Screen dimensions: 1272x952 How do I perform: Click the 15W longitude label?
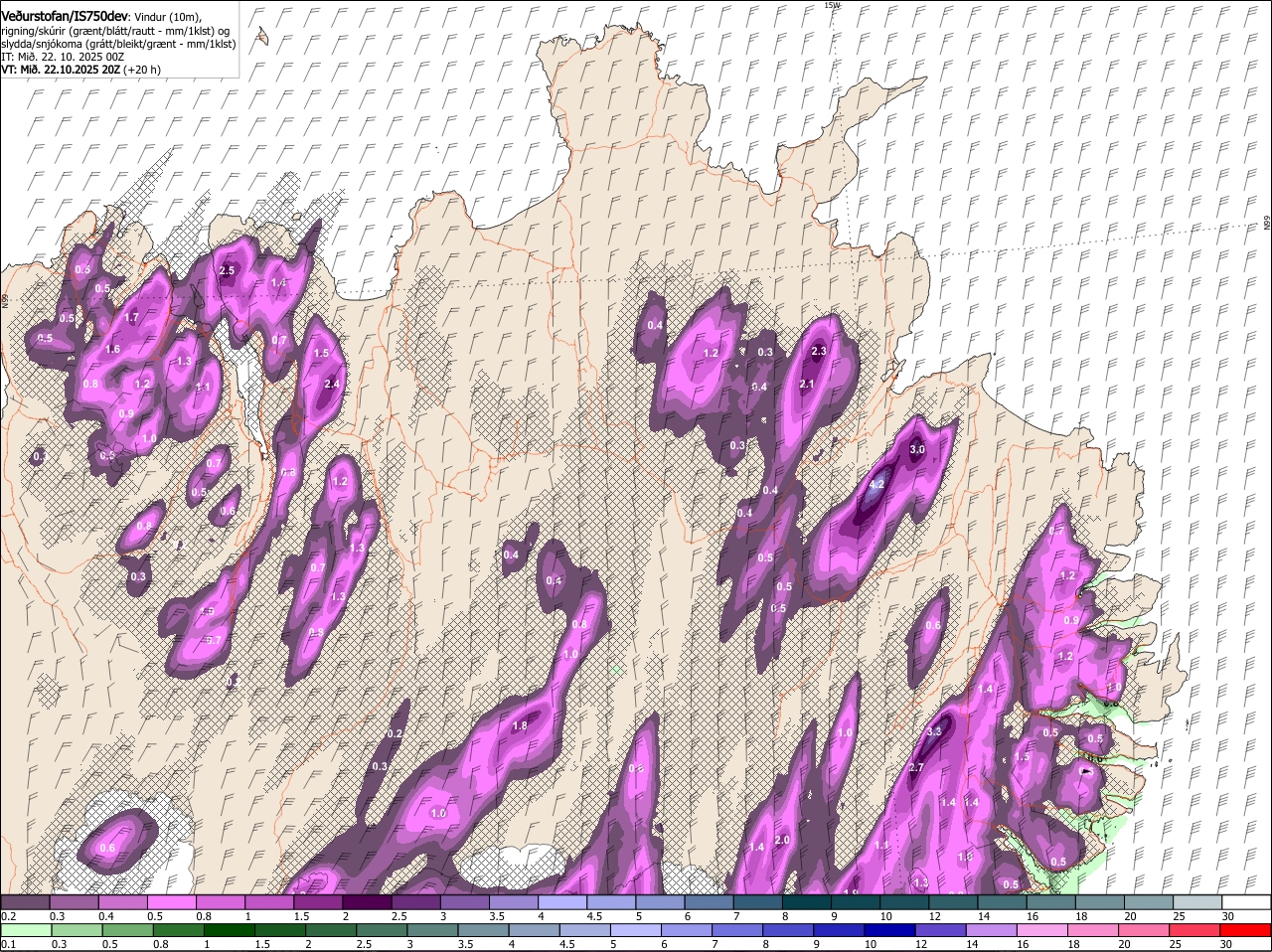pos(832,5)
